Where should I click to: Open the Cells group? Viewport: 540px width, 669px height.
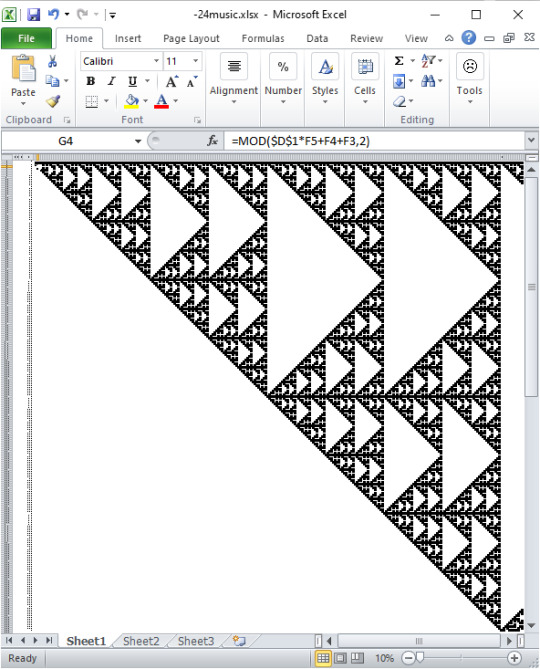coord(365,79)
